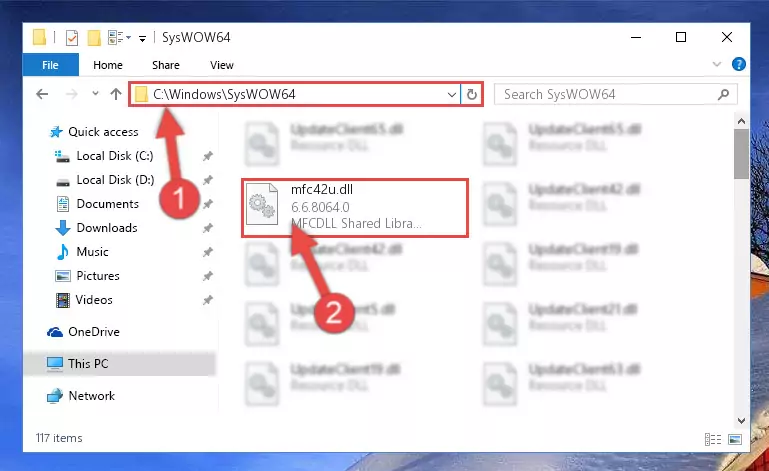The height and width of the screenshot is (471, 769).
Task: Go forward with the Forward arrow
Action: [x=72, y=94]
